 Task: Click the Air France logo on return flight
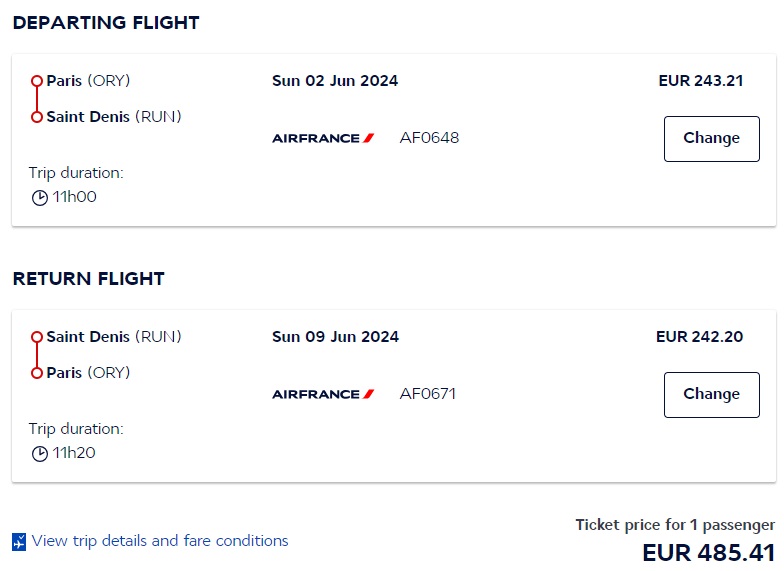click(x=323, y=394)
